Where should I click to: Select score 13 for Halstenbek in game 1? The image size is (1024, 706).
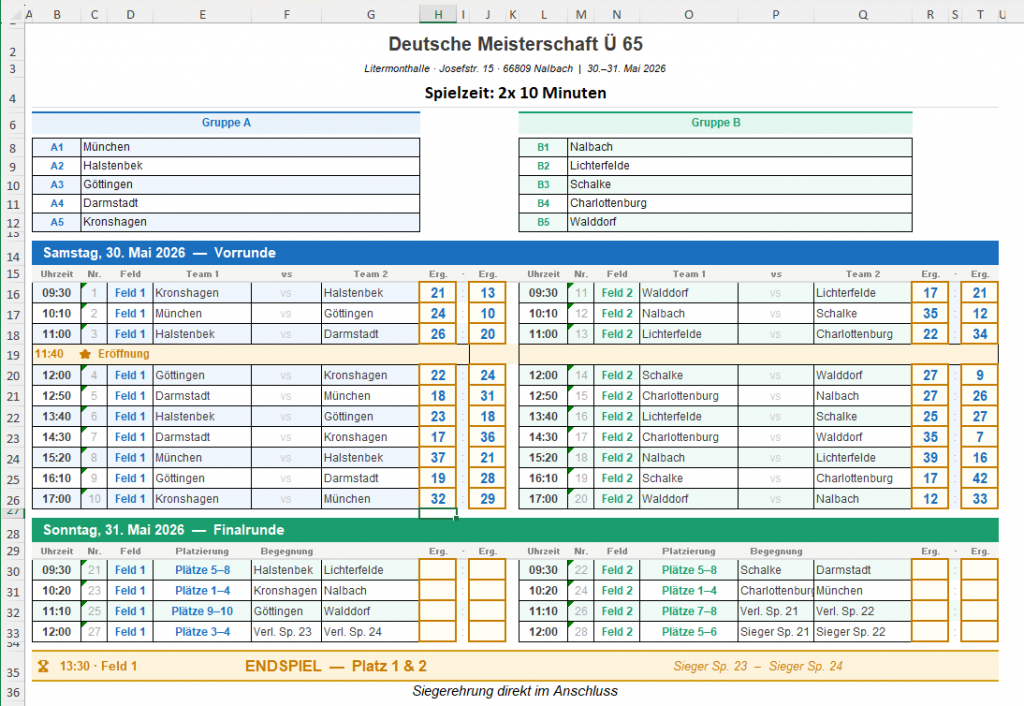487,293
